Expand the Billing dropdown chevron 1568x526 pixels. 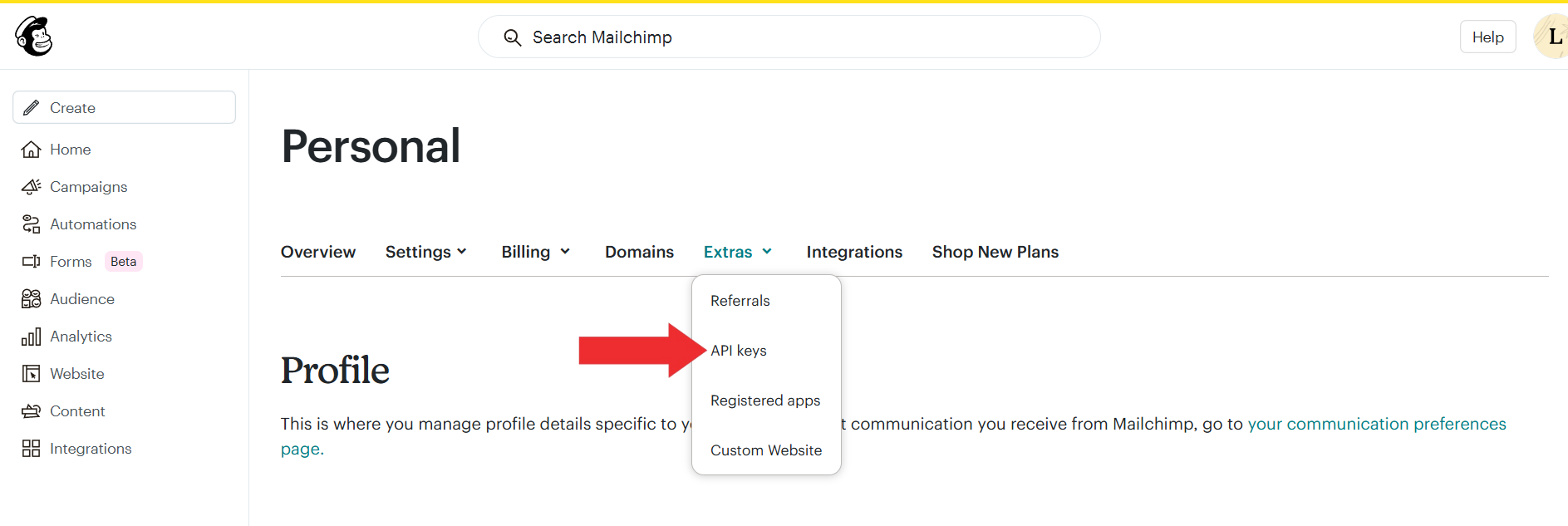pos(565,252)
